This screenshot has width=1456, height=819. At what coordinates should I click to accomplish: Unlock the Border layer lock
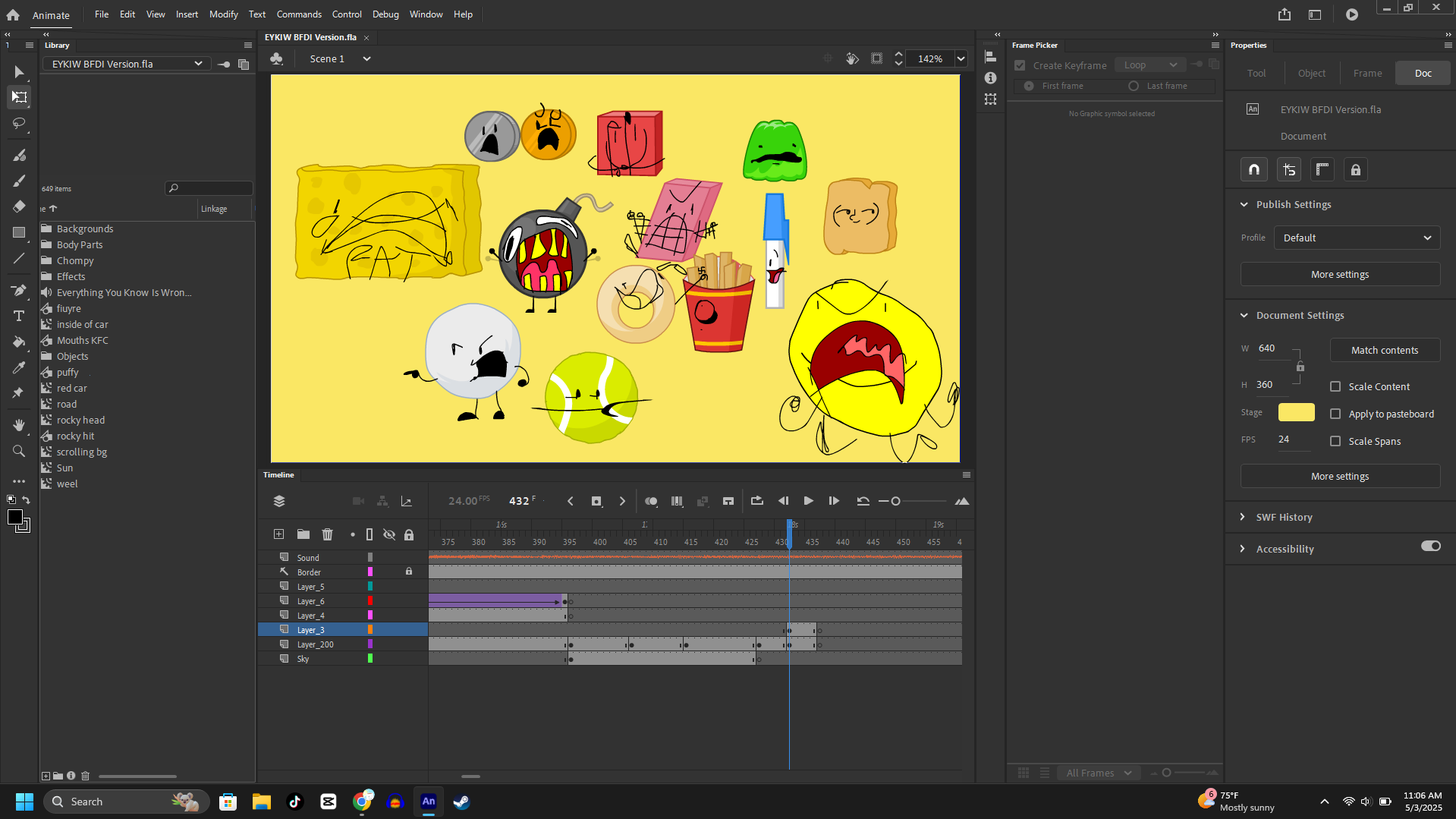[x=409, y=572]
